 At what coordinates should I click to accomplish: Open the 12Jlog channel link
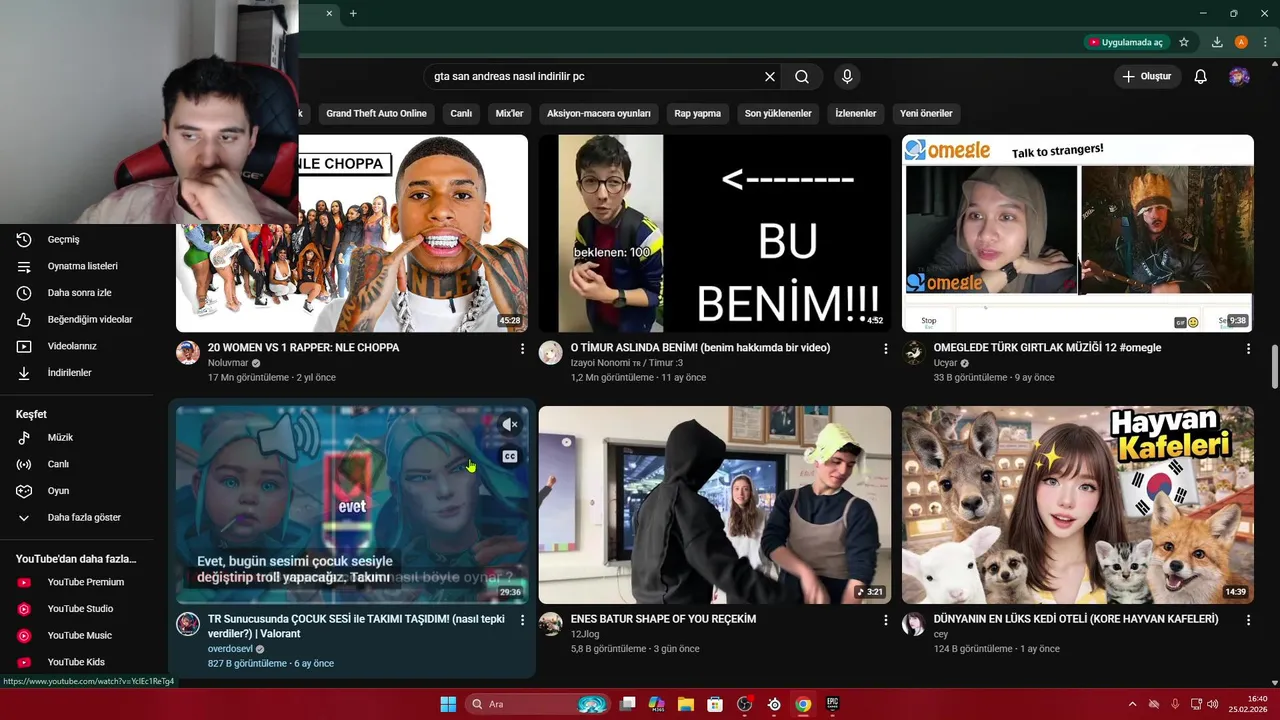click(587, 634)
